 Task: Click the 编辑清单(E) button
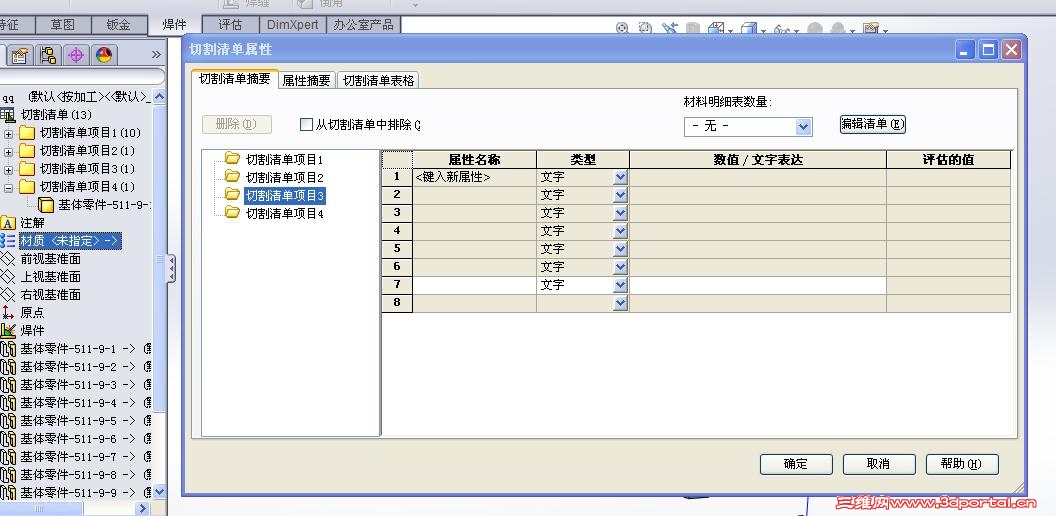click(x=872, y=125)
